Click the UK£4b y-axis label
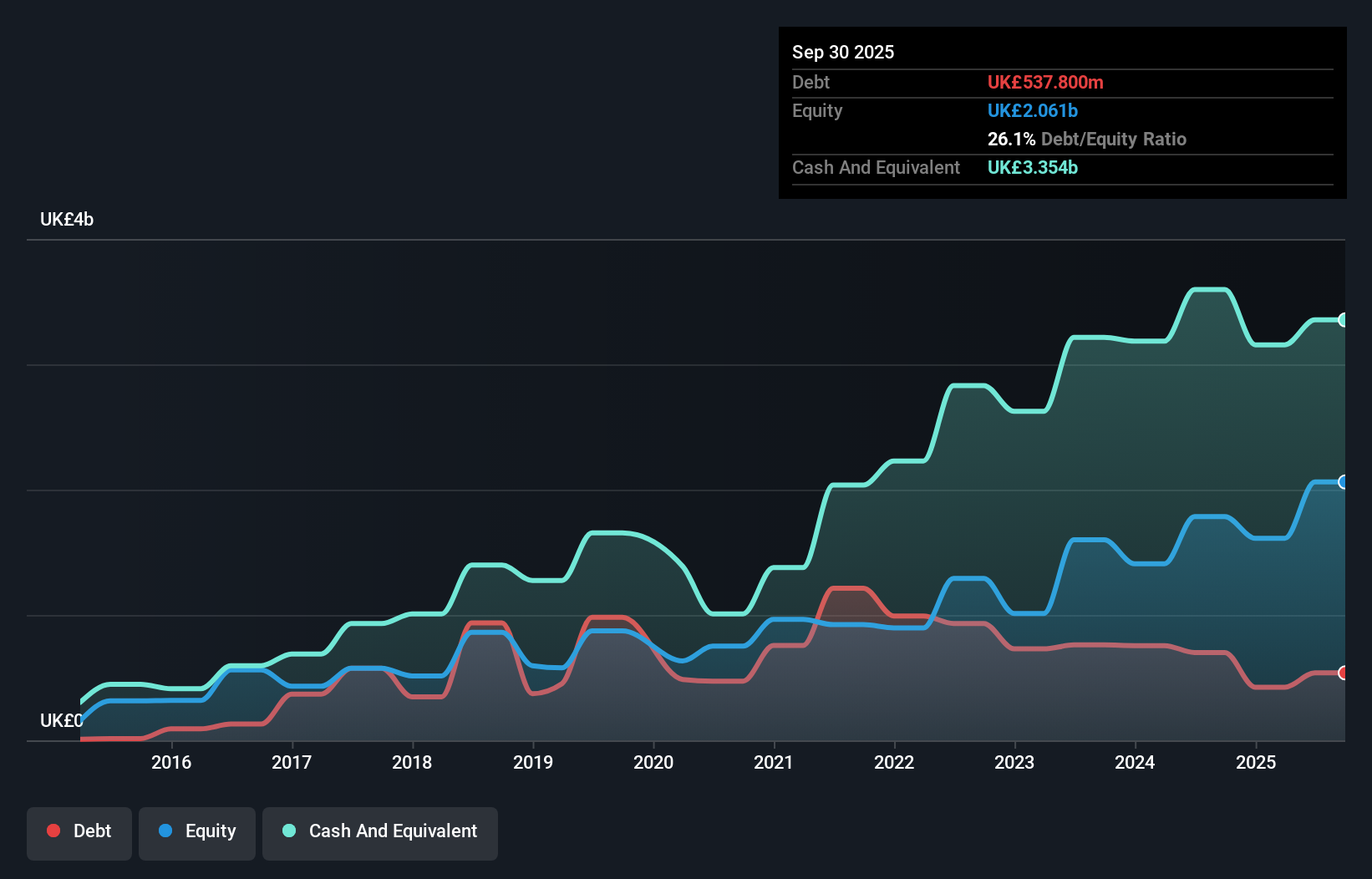Image resolution: width=1372 pixels, height=879 pixels. point(67,220)
